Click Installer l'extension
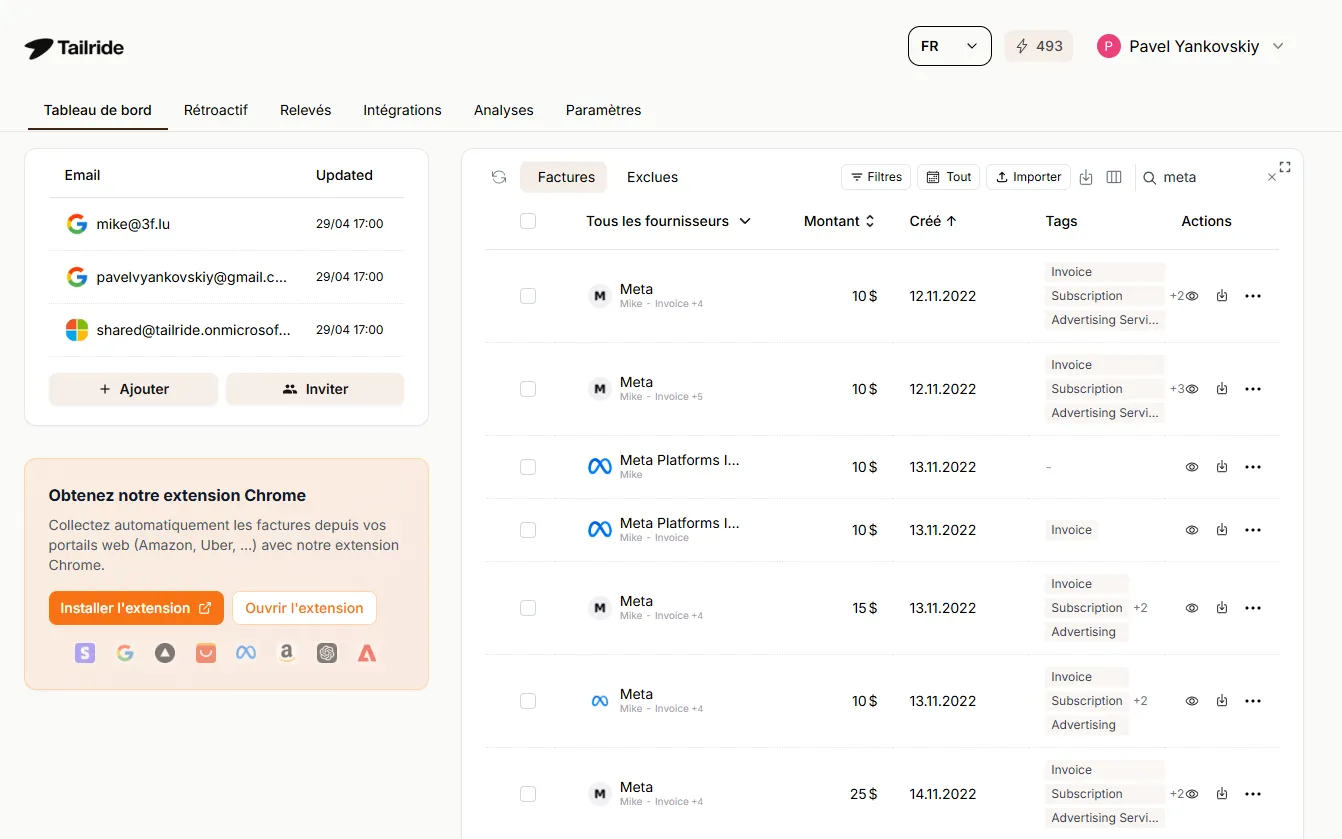The width and height of the screenshot is (1342, 839). (x=136, y=607)
